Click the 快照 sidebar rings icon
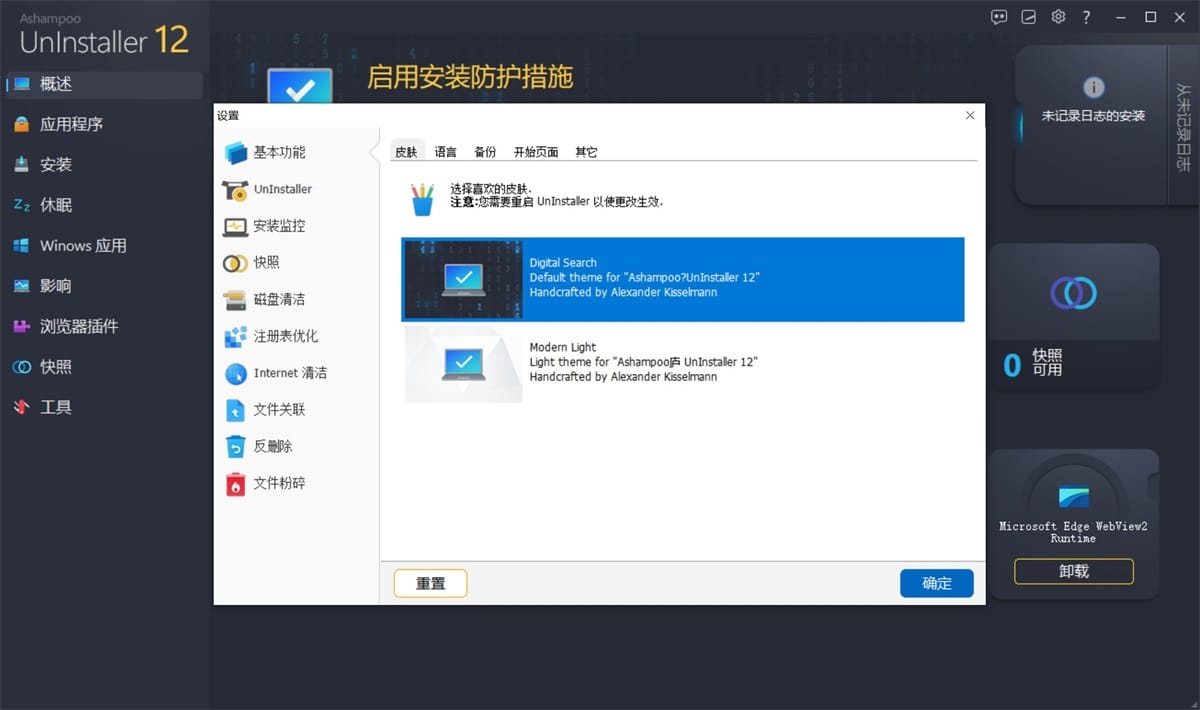 point(22,367)
